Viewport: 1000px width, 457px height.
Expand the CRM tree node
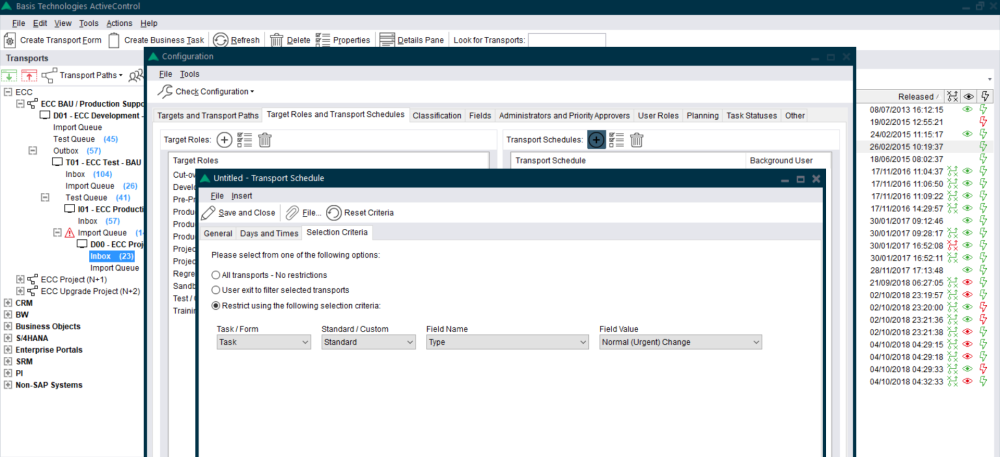coord(8,303)
